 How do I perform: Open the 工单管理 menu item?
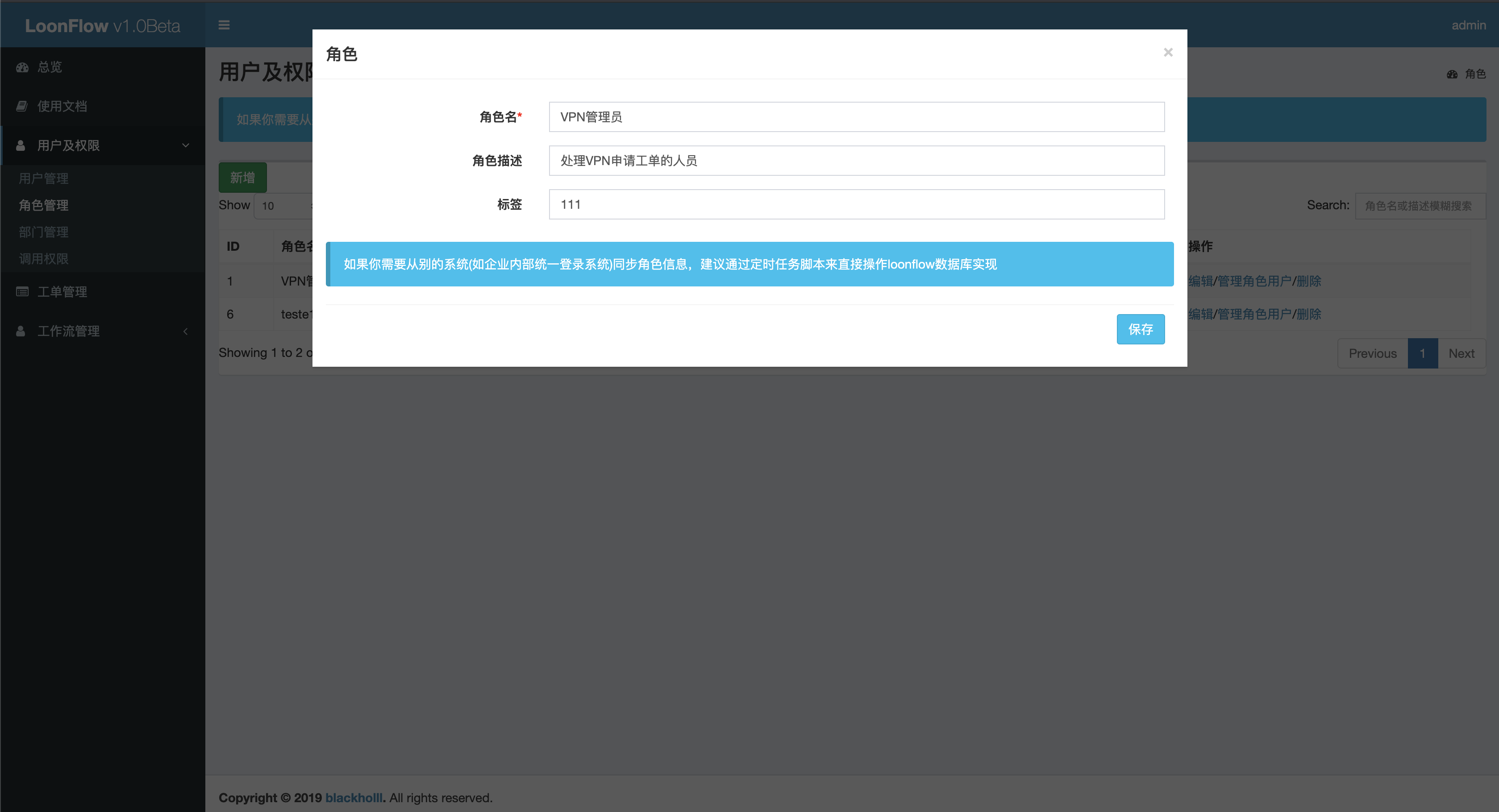(102, 292)
